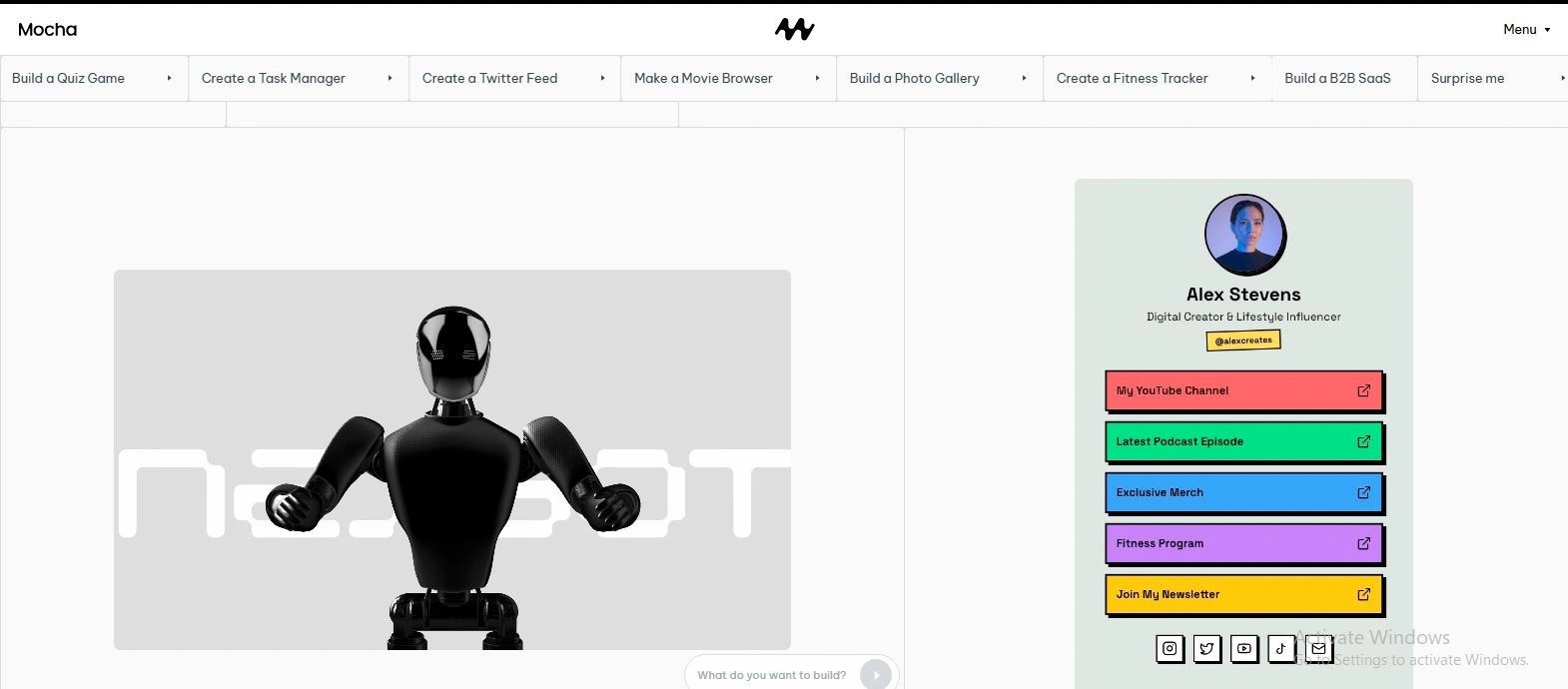Image resolution: width=1568 pixels, height=689 pixels.
Task: Click the 'What do you want to build?' field
Action: (771, 675)
